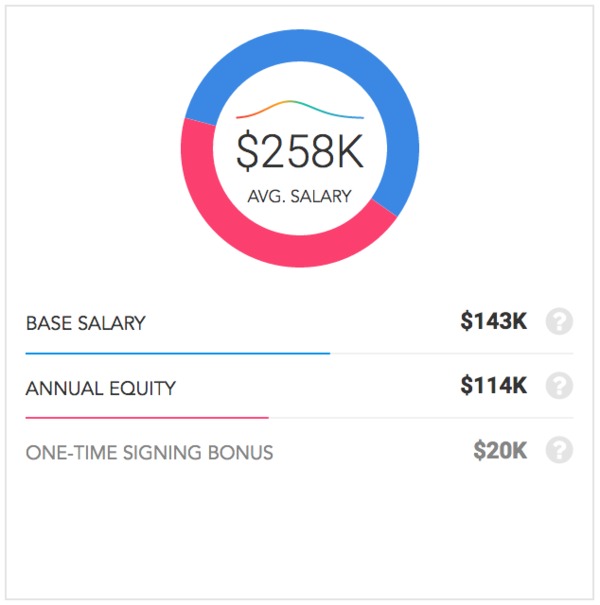The width and height of the screenshot is (600, 605).
Task: Click the rainbow distribution curve in chart center
Action: (300, 109)
